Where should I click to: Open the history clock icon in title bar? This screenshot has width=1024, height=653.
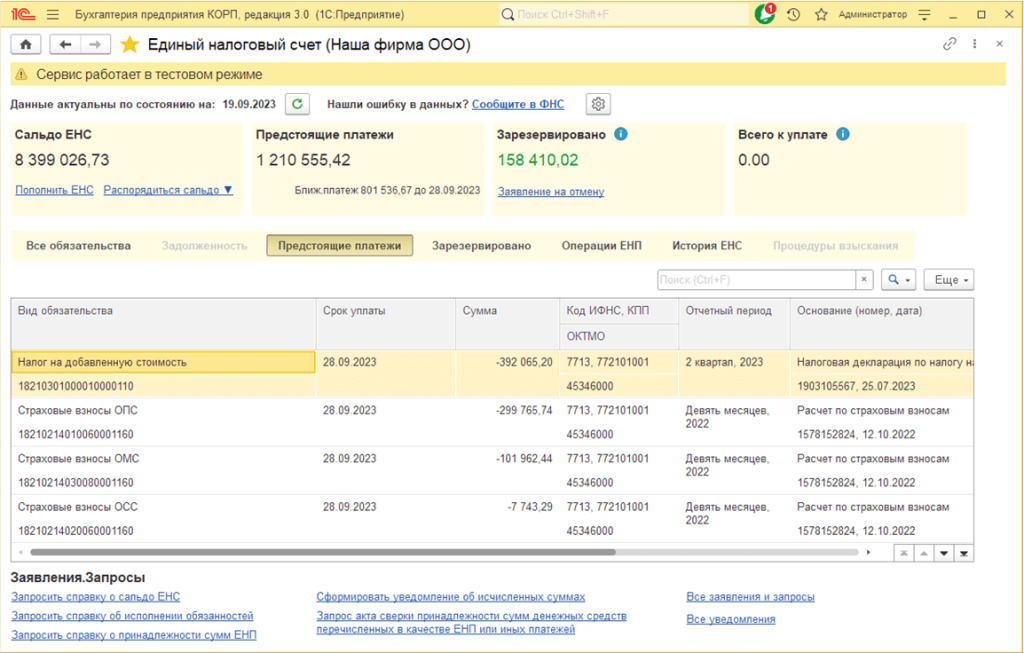793,15
